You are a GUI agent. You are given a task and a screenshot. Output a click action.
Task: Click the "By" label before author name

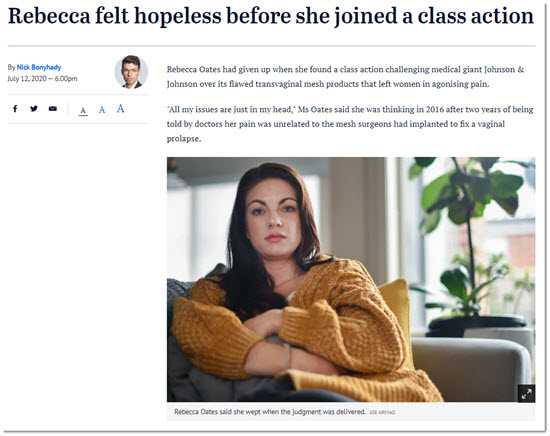click(12, 67)
